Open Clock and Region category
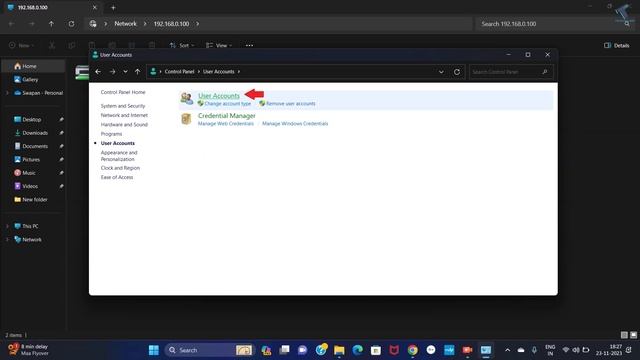Viewport: 640px width, 360px height. (120, 168)
